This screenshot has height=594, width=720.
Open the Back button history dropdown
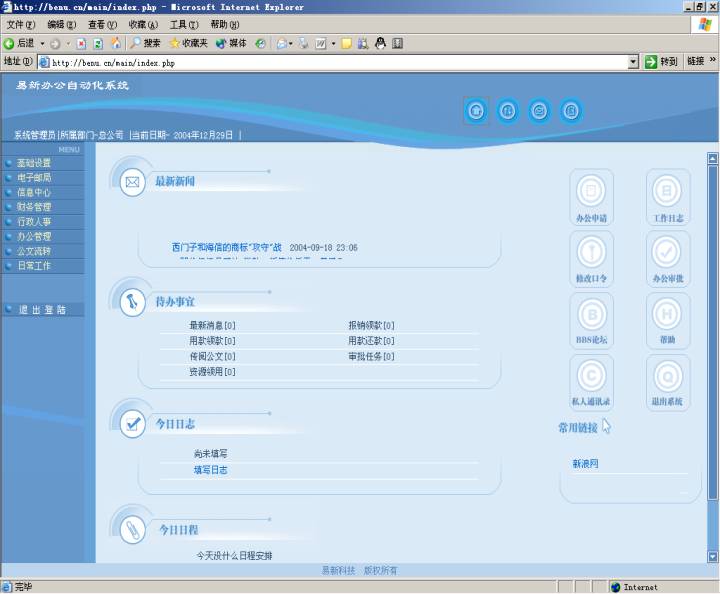pyautogui.click(x=42, y=44)
